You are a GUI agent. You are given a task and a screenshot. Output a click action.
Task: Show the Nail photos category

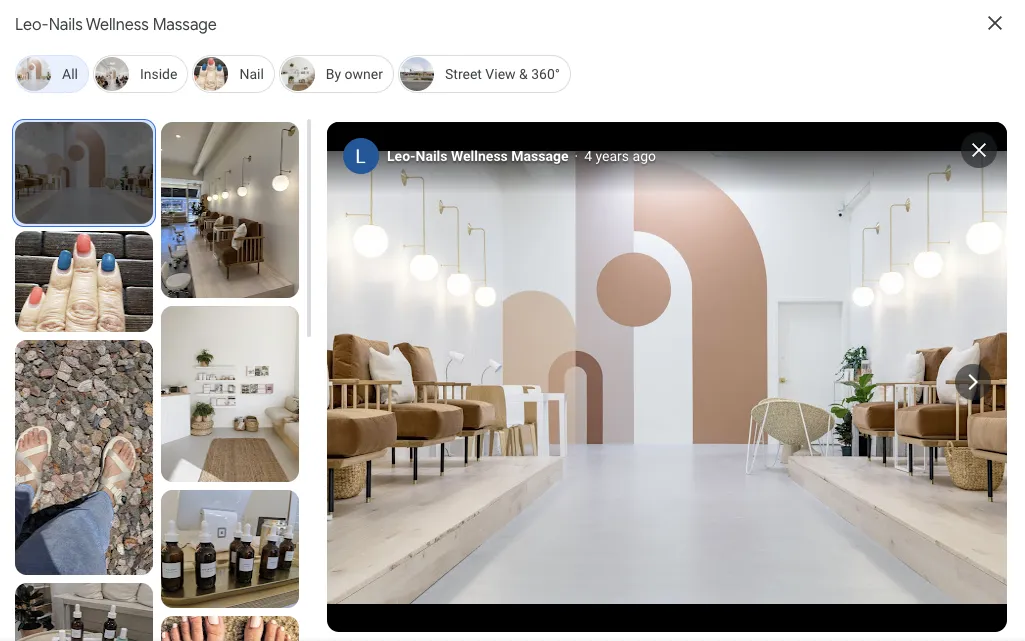pos(233,74)
